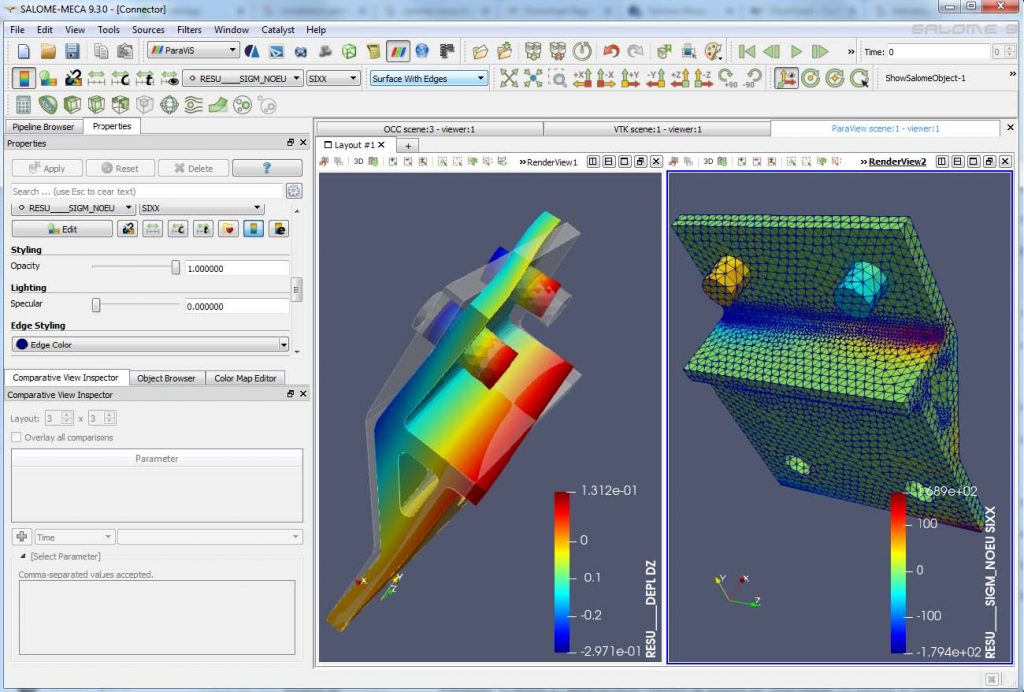Screen dimensions: 1024x692
Task: Switch to the Pipeline Browser tab
Action: [42, 127]
